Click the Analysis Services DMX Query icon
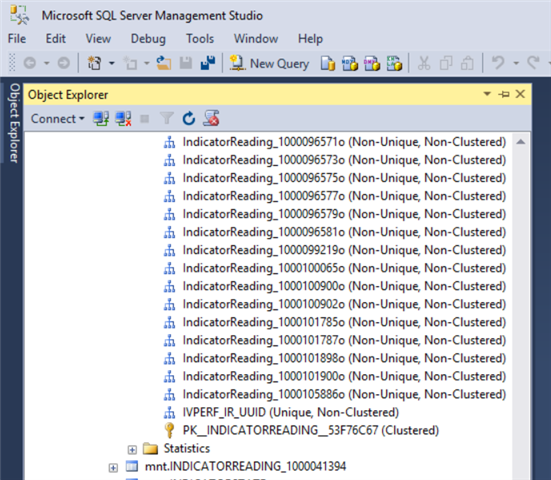Image resolution: width=551 pixels, height=480 pixels. point(372,64)
